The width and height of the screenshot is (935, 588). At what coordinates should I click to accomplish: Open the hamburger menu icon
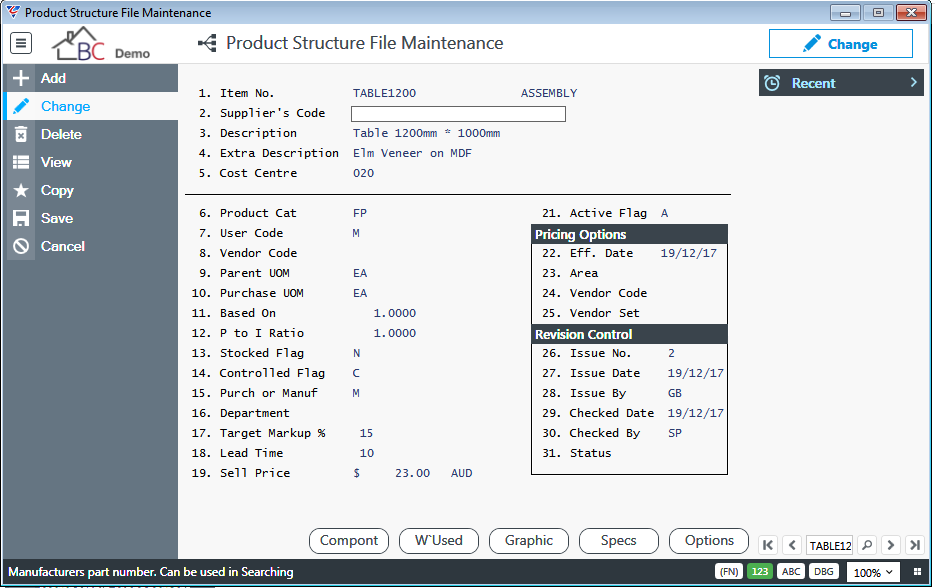[x=21, y=43]
